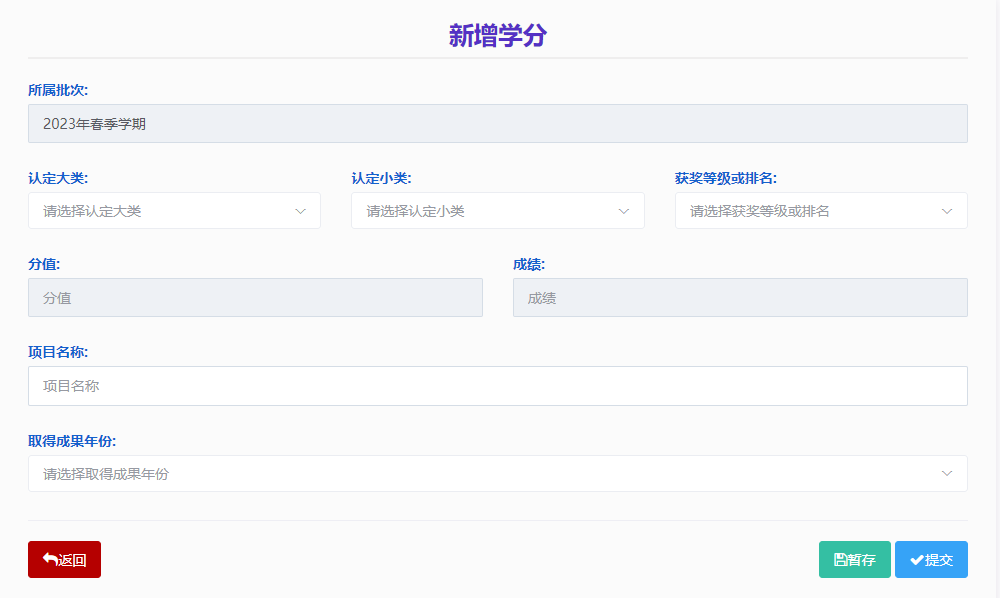Click the 新增学分 page title
The width and height of the screenshot is (1000, 598).
[497, 36]
